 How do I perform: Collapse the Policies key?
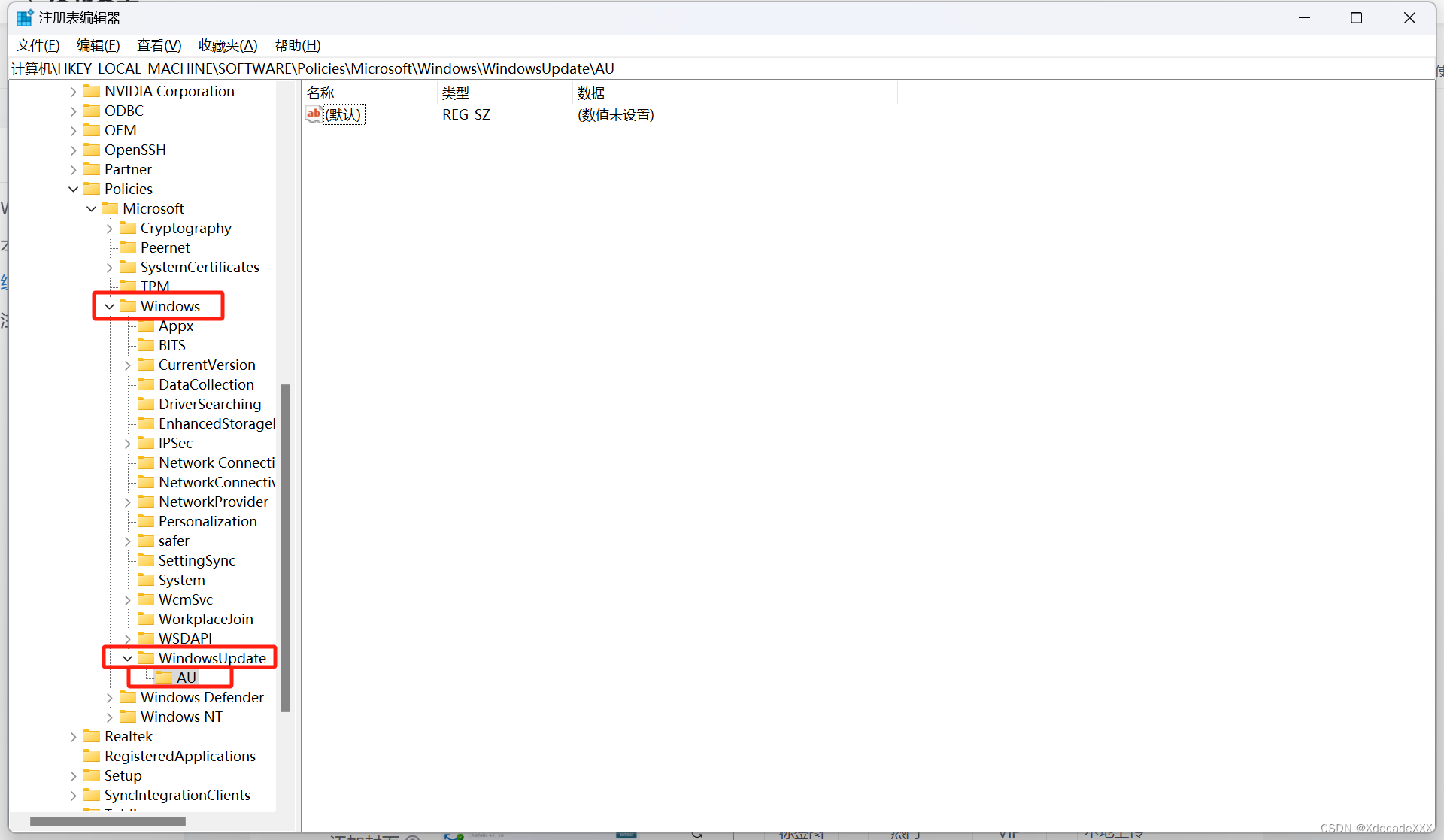pos(73,189)
